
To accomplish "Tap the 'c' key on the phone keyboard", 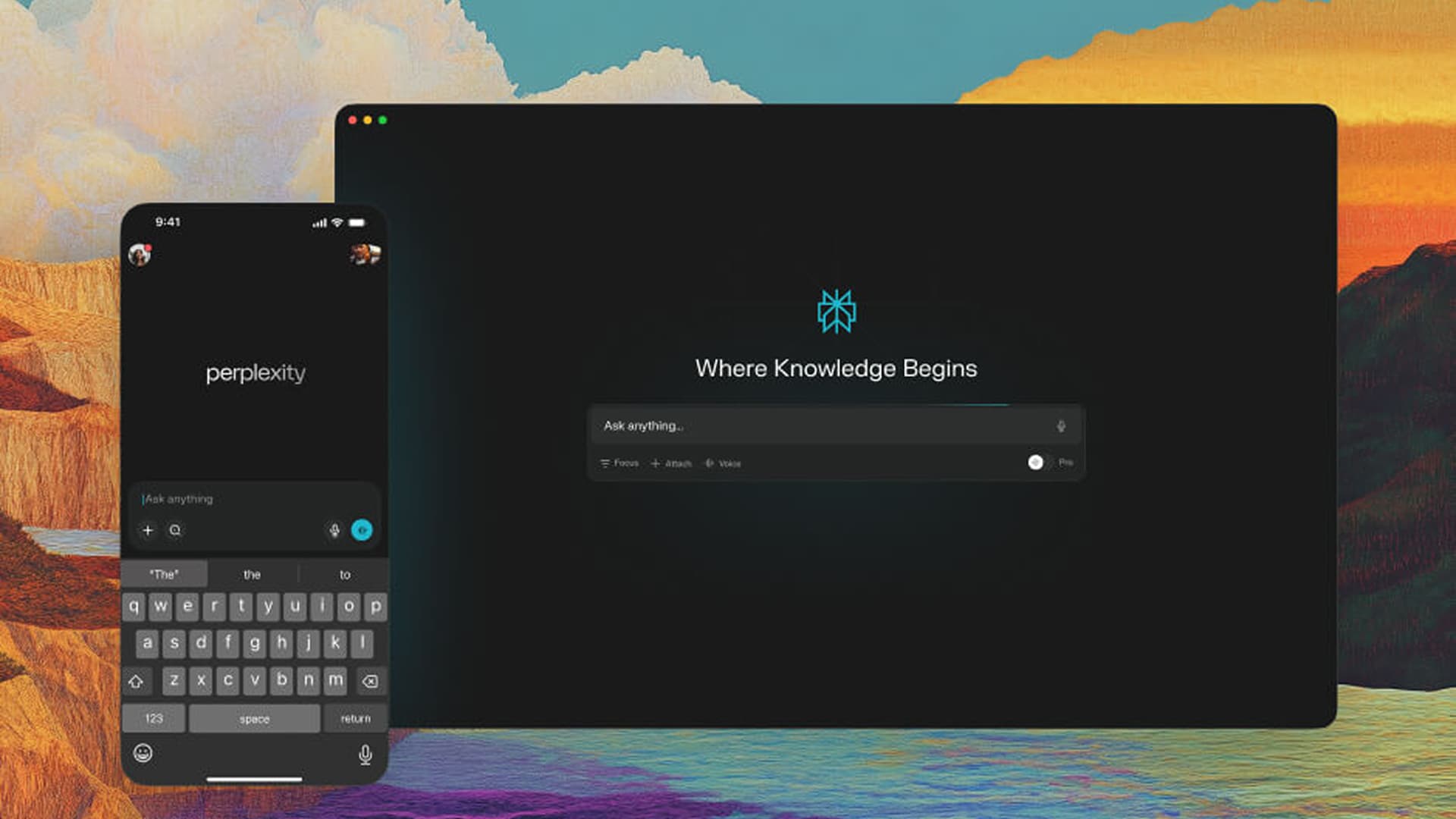I will click(x=227, y=681).
